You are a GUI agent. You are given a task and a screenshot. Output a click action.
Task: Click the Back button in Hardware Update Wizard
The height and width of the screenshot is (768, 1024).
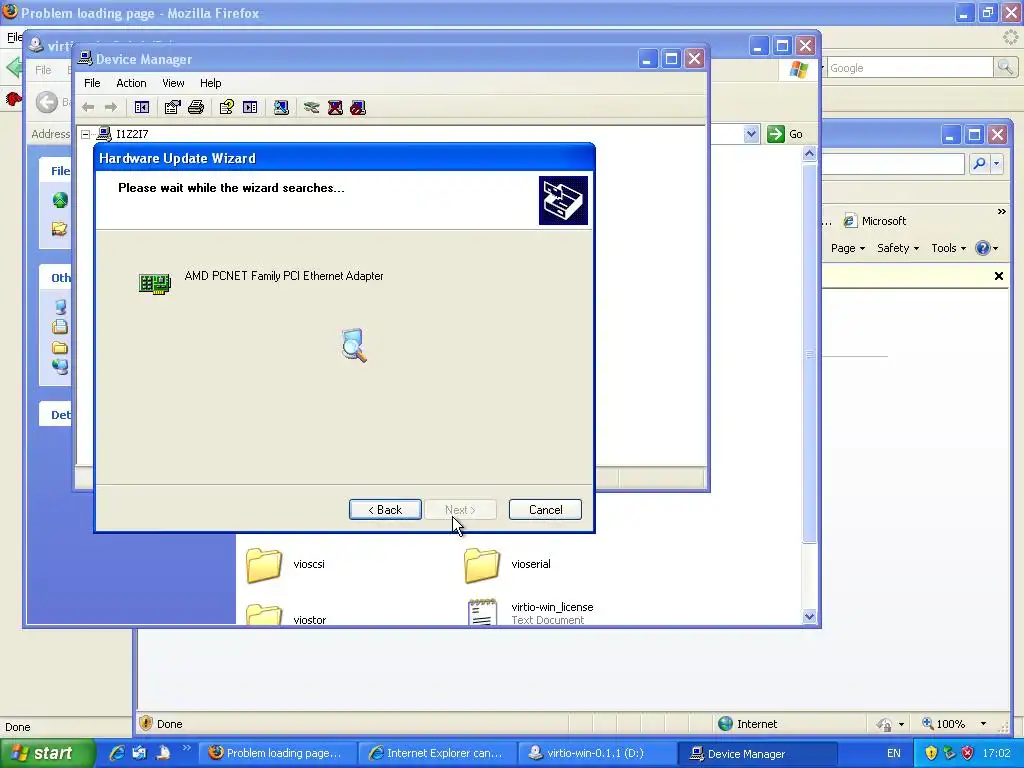(385, 510)
